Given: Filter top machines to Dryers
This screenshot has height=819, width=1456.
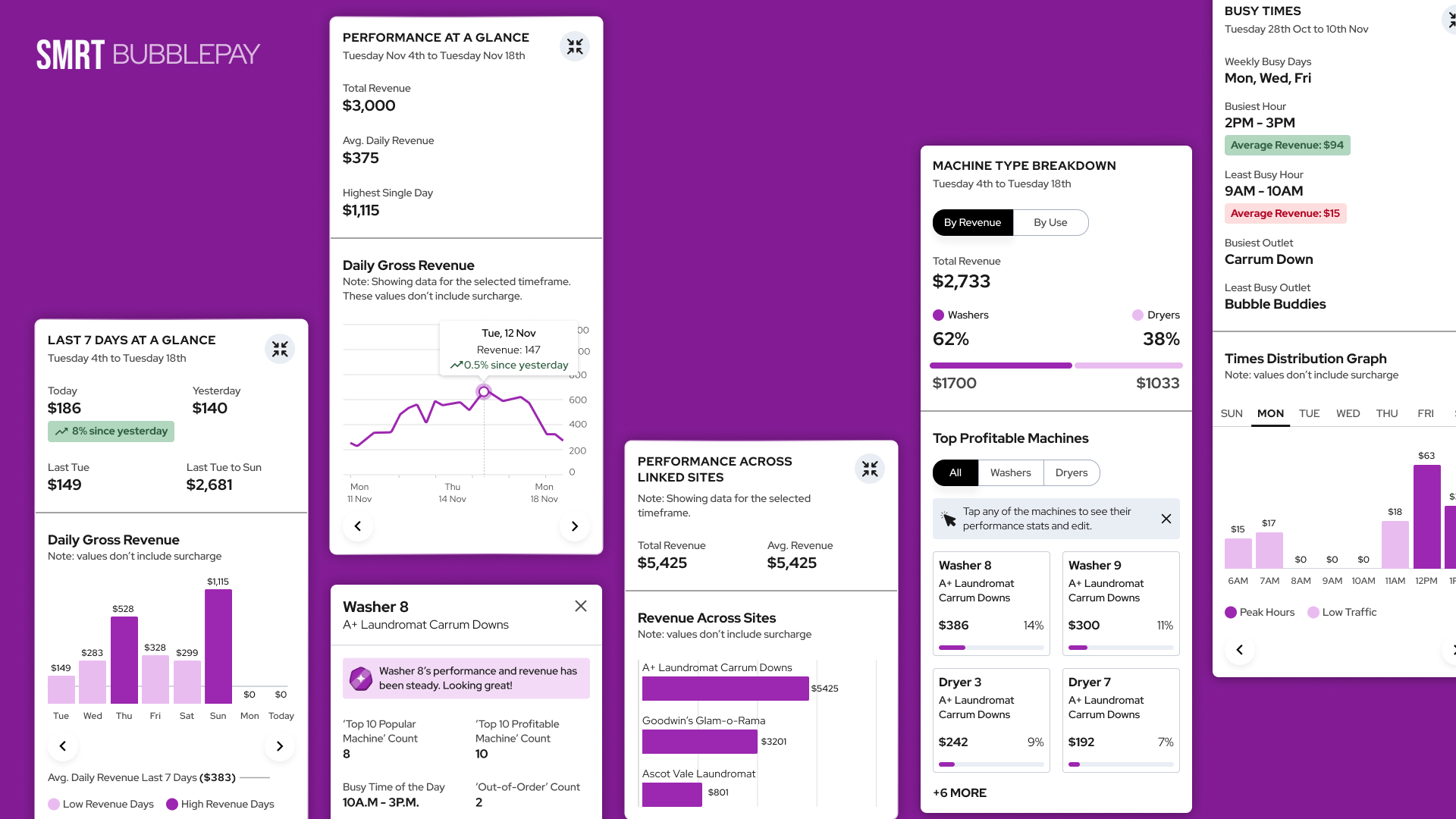Looking at the screenshot, I should point(1071,473).
